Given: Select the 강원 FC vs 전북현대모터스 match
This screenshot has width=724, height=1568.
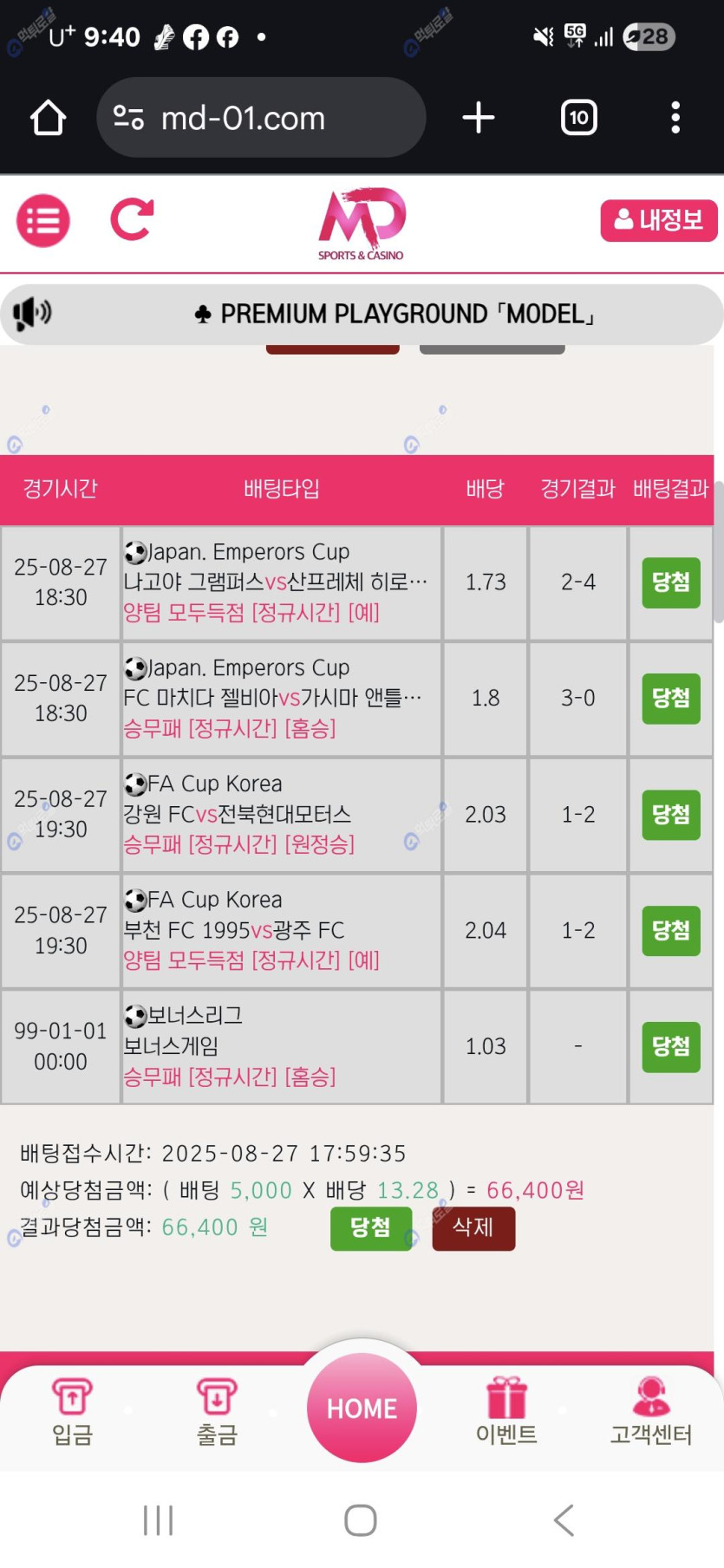Looking at the screenshot, I should point(237,814).
